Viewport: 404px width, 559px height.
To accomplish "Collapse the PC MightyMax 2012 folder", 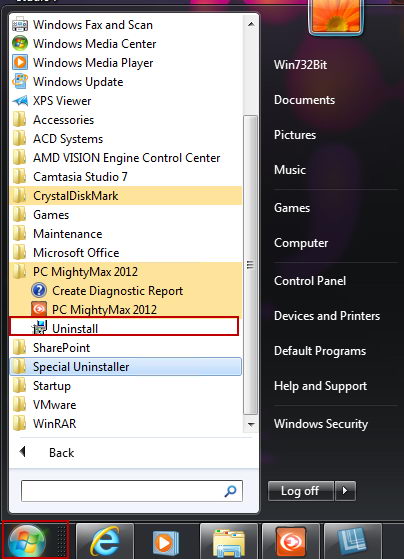I will coord(126,272).
